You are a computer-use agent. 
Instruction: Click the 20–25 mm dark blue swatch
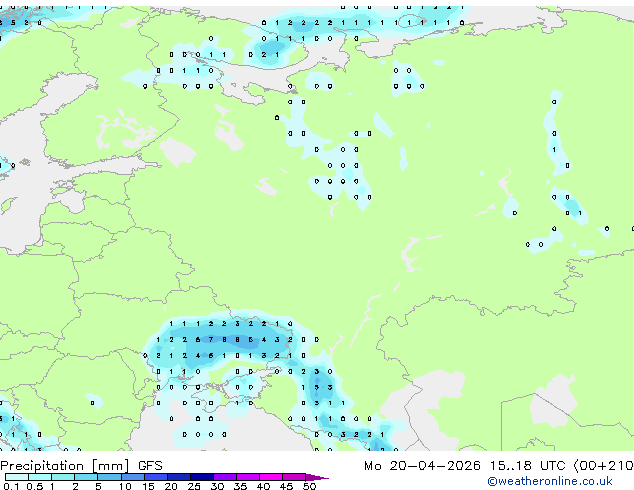[x=179, y=477]
